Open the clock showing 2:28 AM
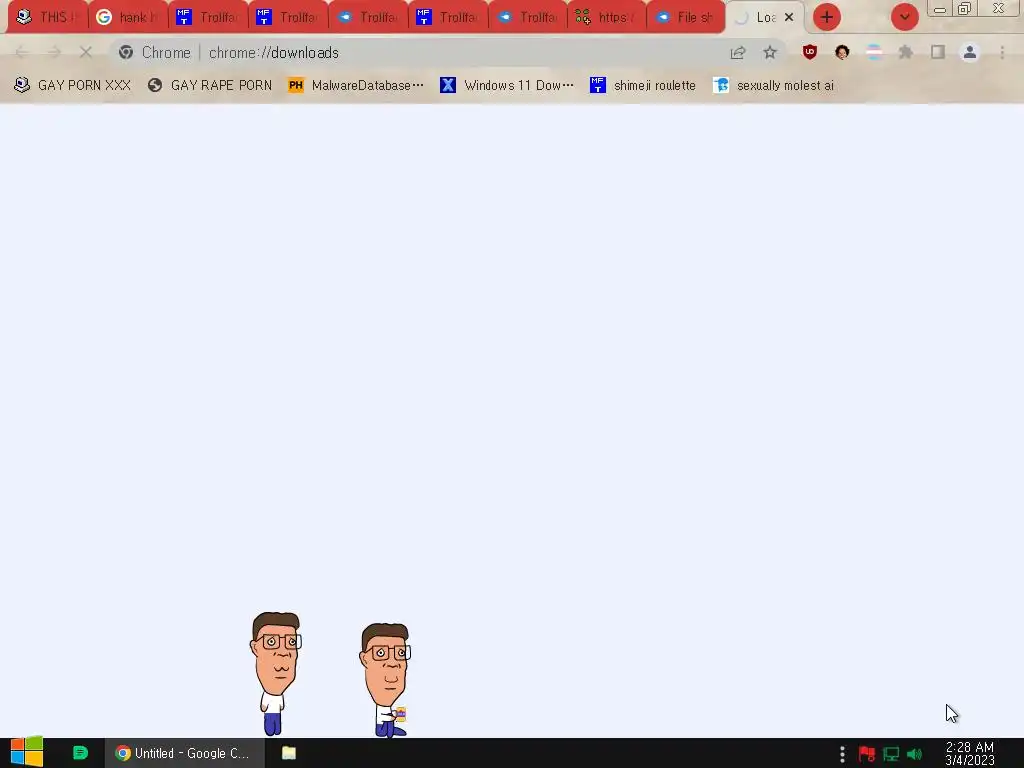Image resolution: width=1024 pixels, height=768 pixels. (970, 754)
